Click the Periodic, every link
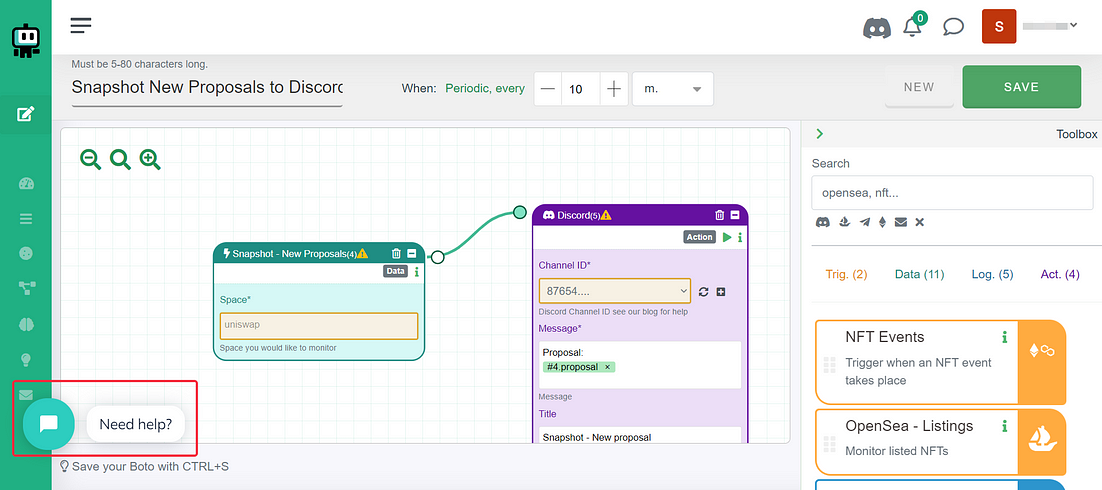 click(x=485, y=89)
